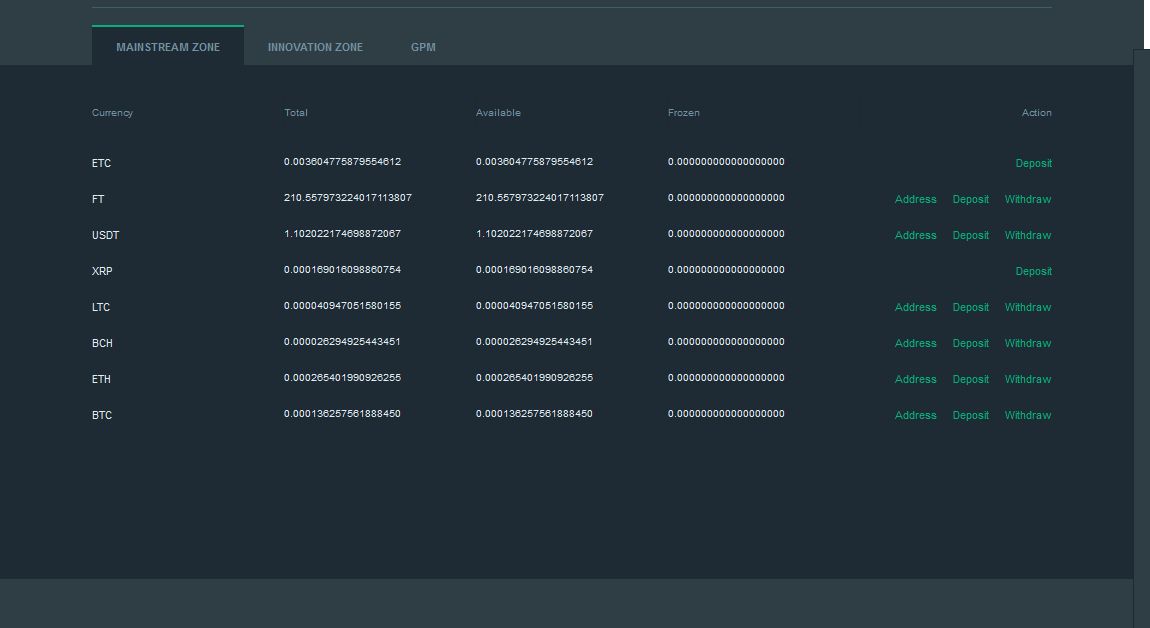Screen dimensions: 1150x628
Task: Click the Frozen column header
Action: pos(684,113)
